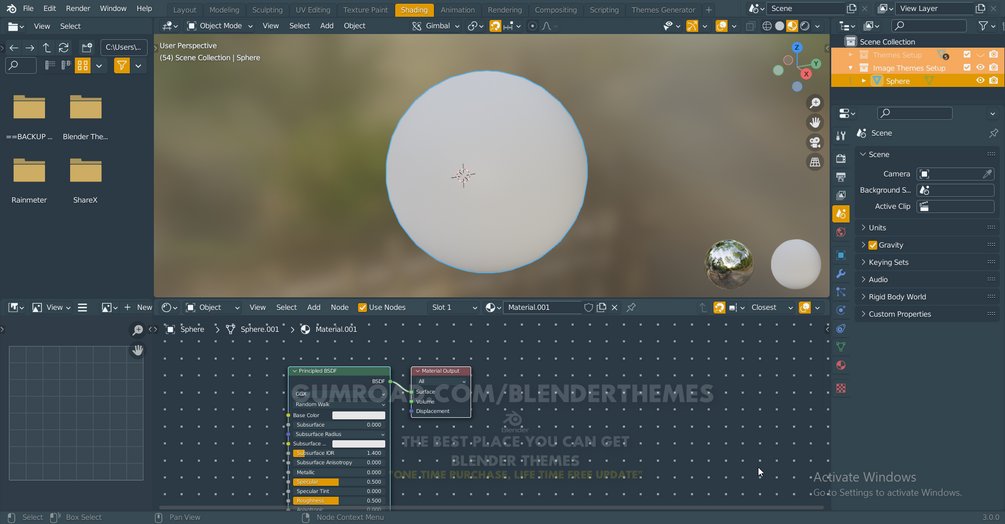Switch to the Themes Generator workspace tab
Viewport: 1005px width, 524px height.
(x=663, y=10)
